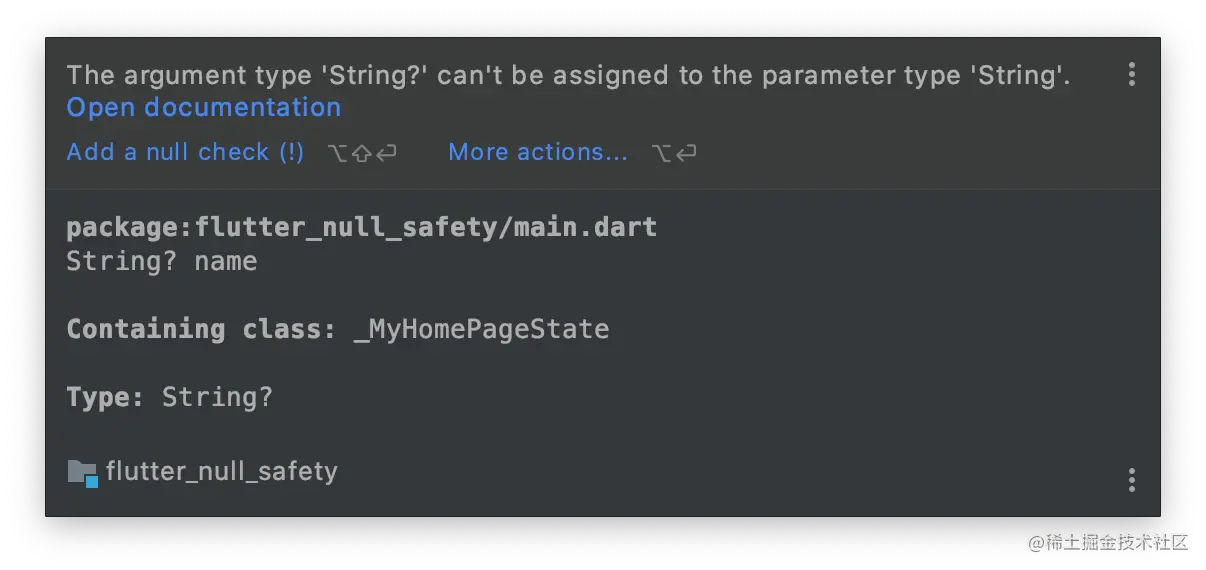
Task: Click the flutter_null_safety module name
Action: point(222,471)
